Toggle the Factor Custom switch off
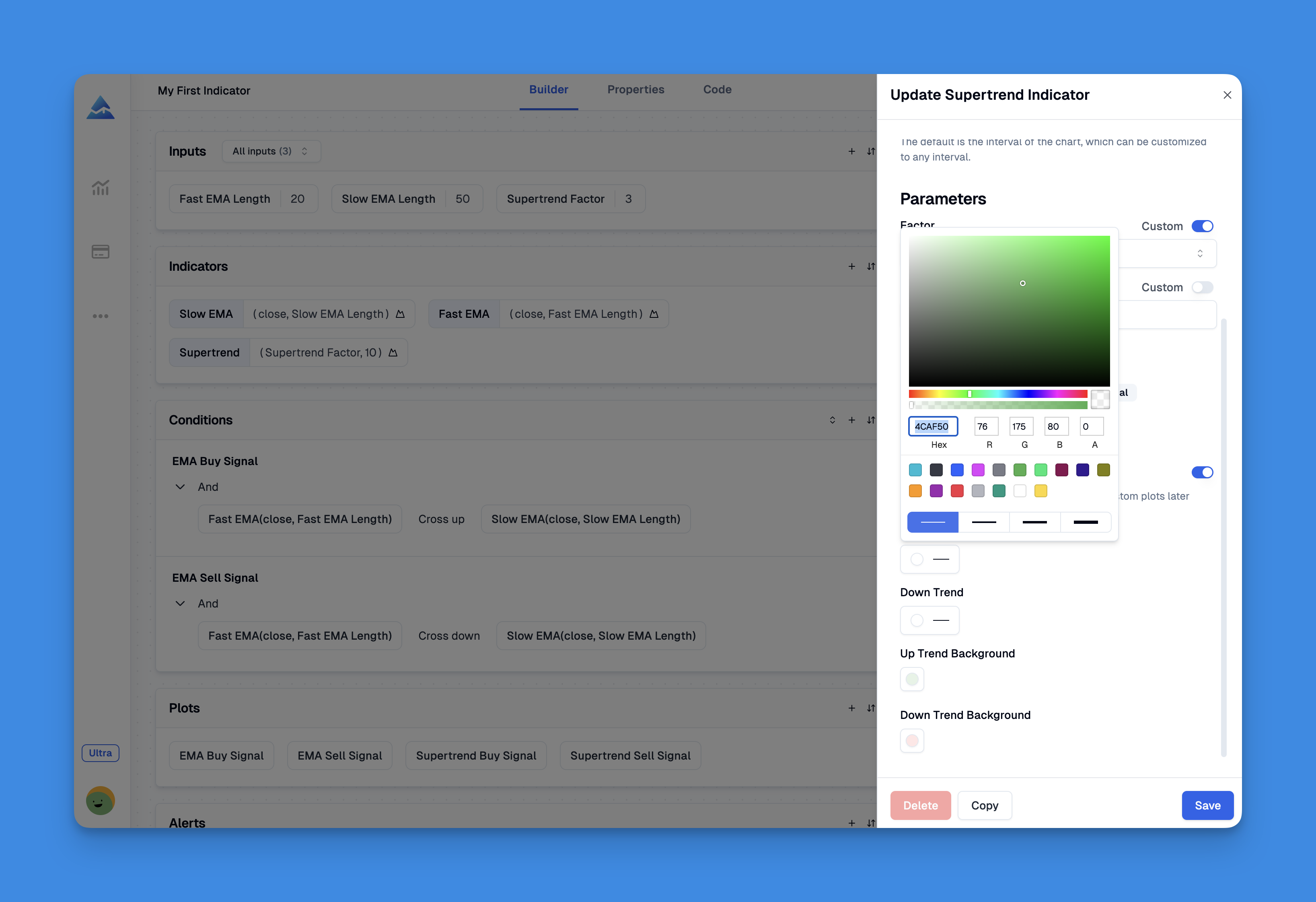This screenshot has height=902, width=1316. click(x=1202, y=226)
